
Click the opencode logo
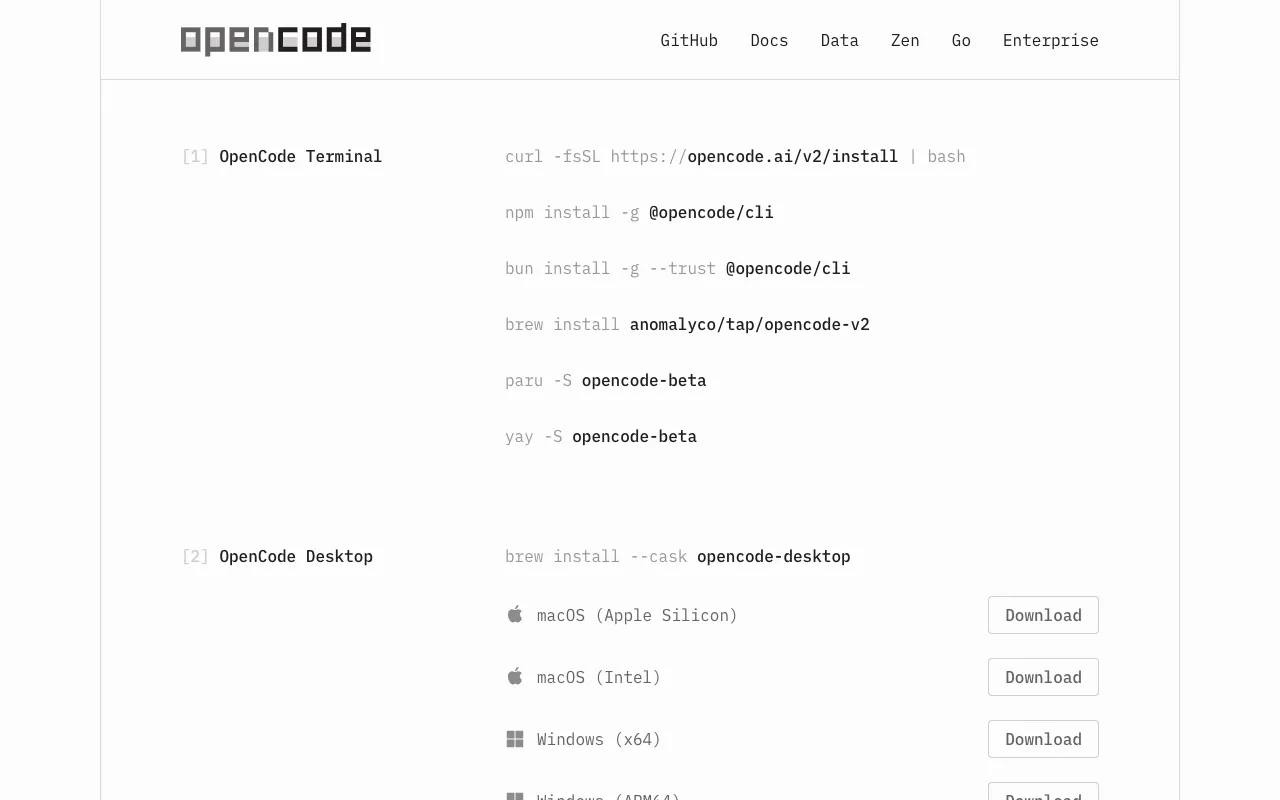pyautogui.click(x=276, y=40)
